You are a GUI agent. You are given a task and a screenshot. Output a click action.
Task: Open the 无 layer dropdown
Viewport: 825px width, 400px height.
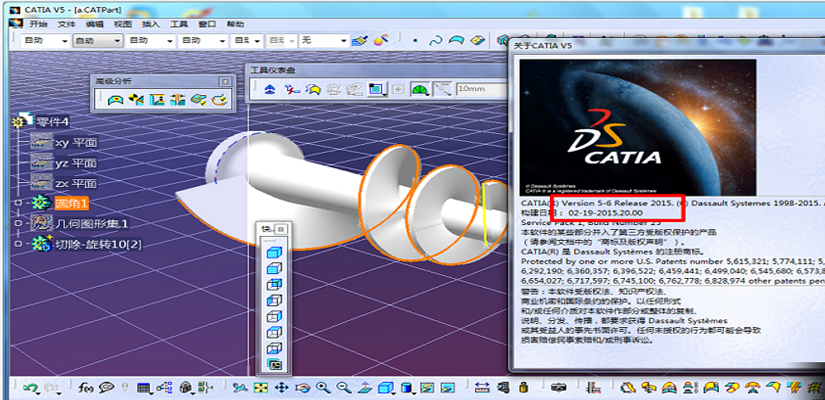click(x=342, y=41)
